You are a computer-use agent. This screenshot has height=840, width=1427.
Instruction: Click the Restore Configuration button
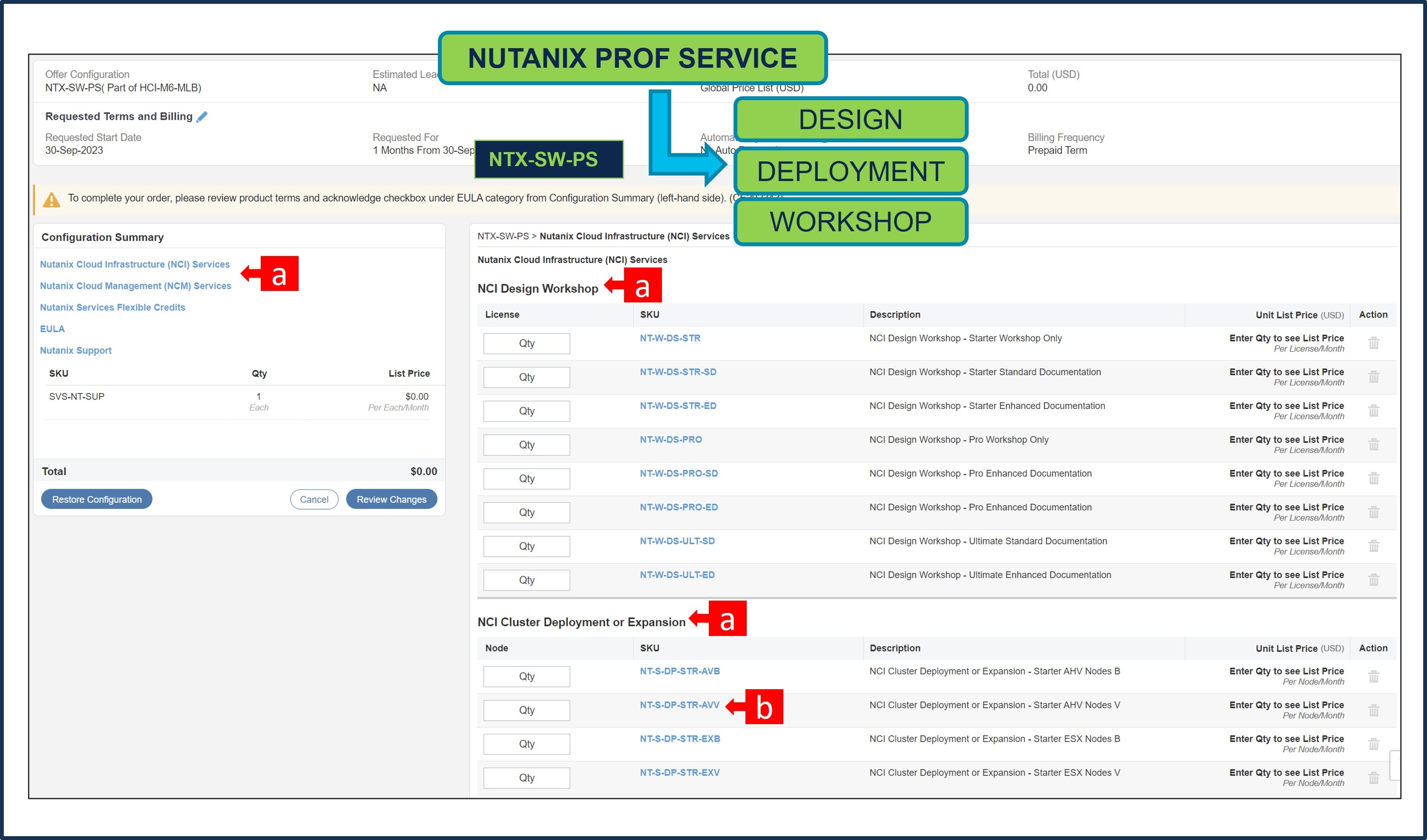[x=97, y=499]
